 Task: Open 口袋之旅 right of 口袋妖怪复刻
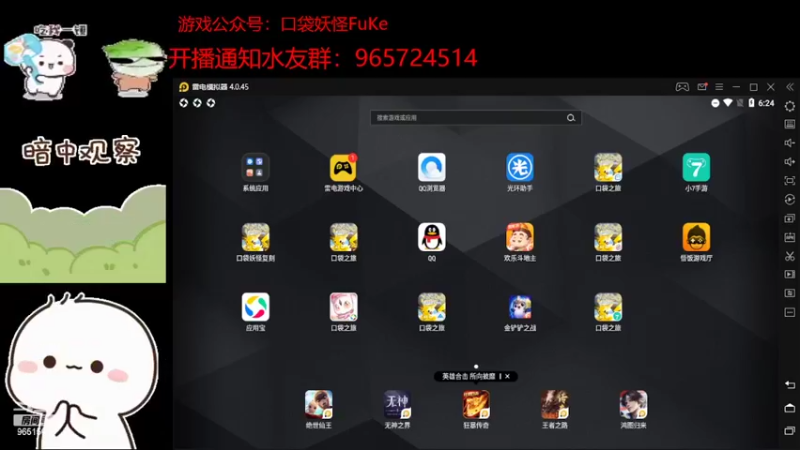[x=343, y=237]
